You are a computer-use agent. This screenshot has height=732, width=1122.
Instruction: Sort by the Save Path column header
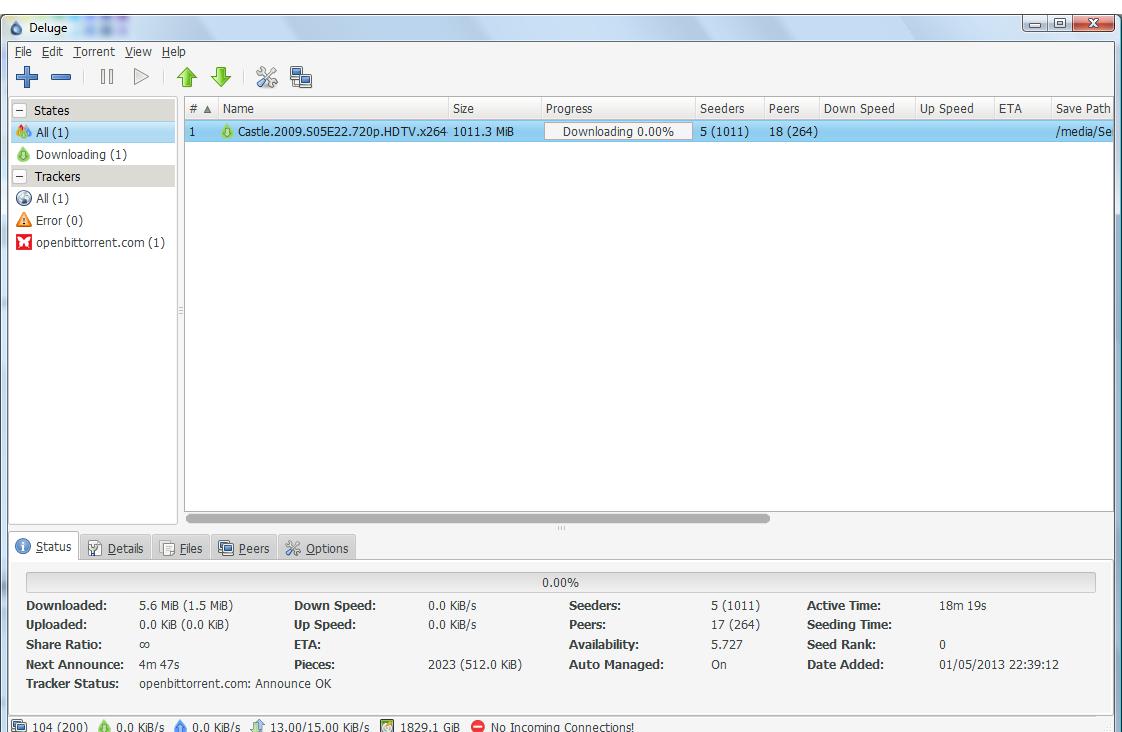(x=1083, y=109)
